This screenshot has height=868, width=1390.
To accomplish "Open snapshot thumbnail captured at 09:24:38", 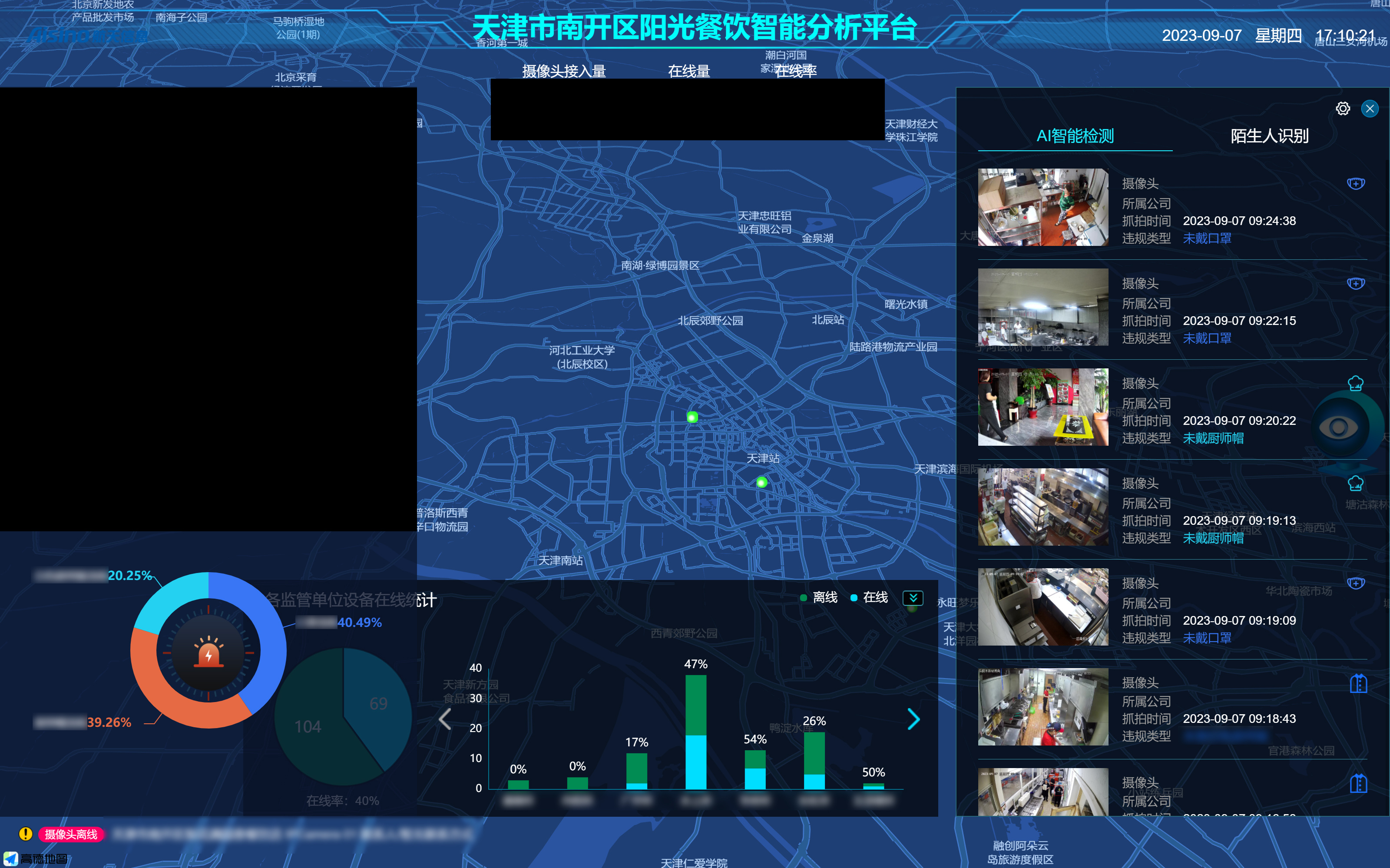I will click(x=1043, y=207).
